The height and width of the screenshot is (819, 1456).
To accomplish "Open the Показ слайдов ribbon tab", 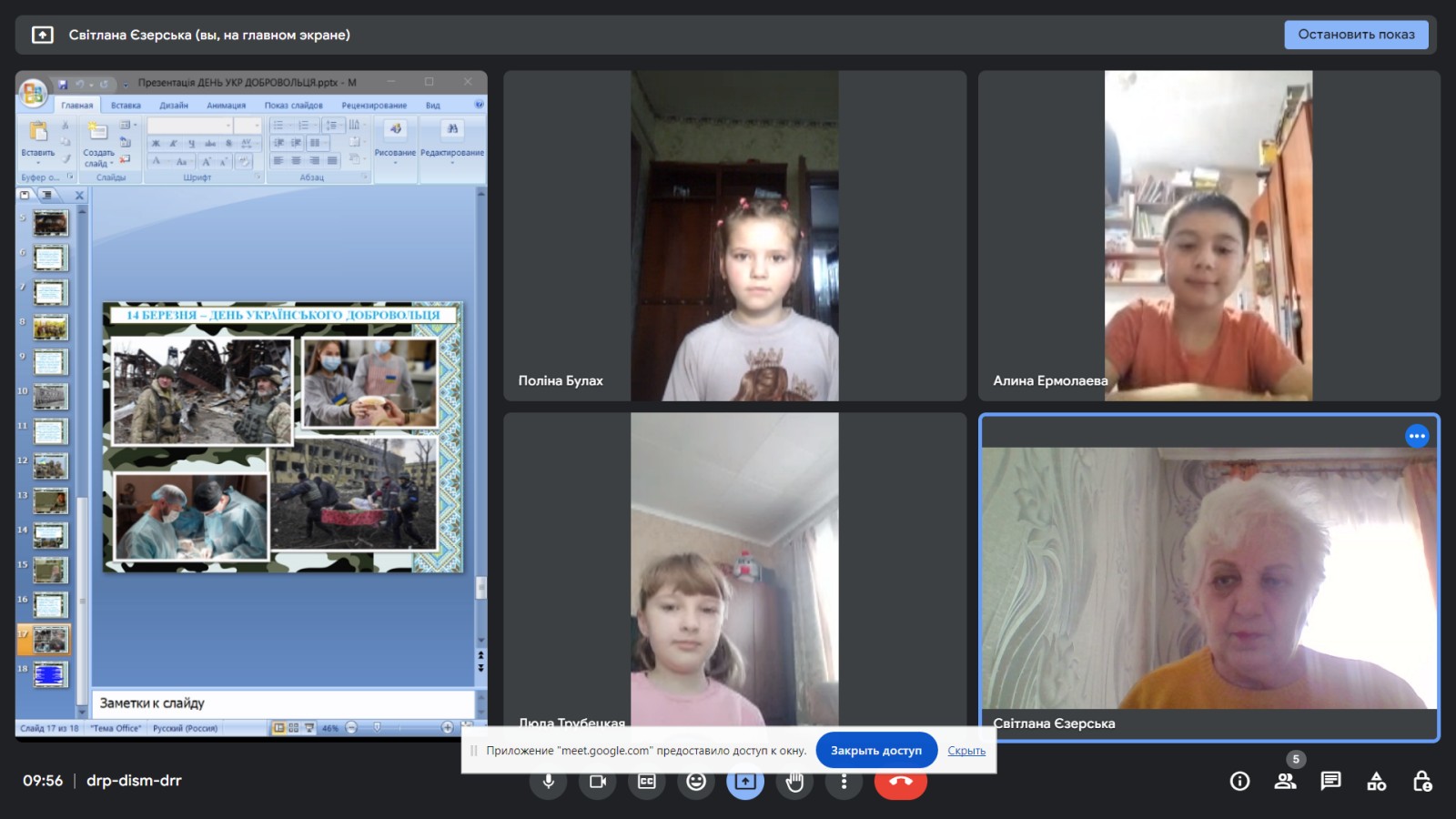I will [x=293, y=106].
